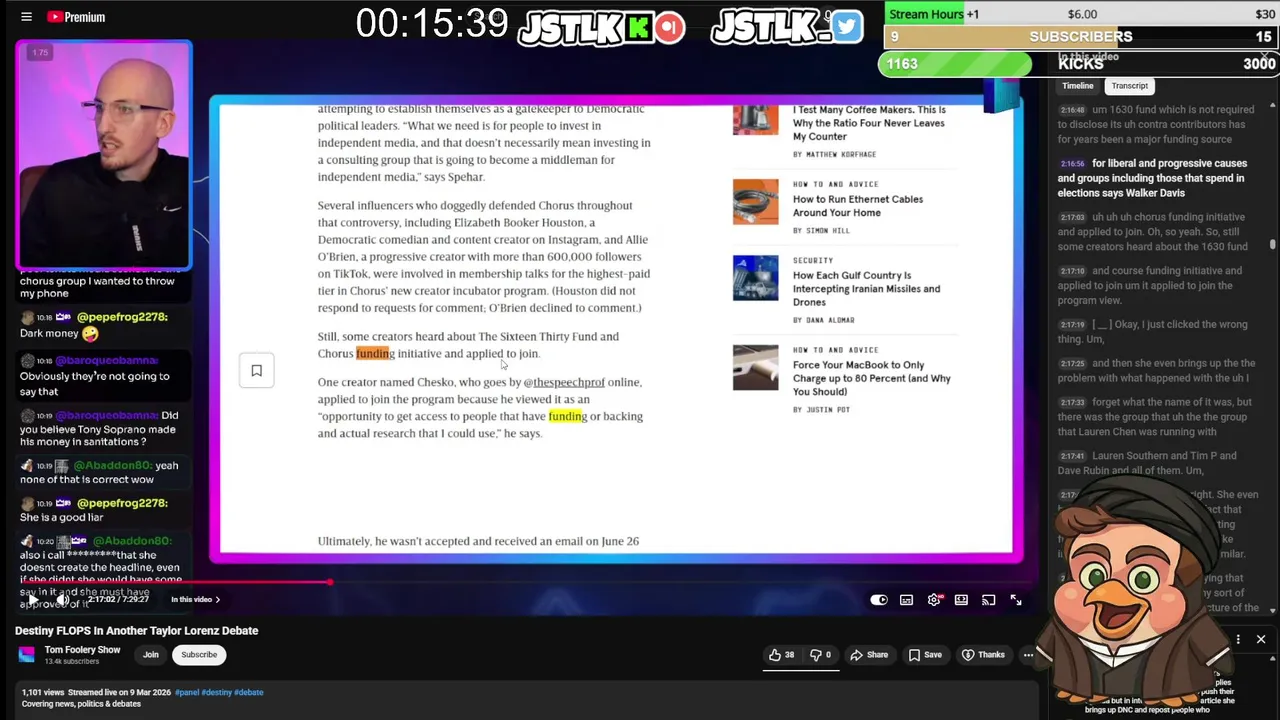Toggle the autoplay switch in player
The width and height of the screenshot is (1280, 720).
point(878,600)
